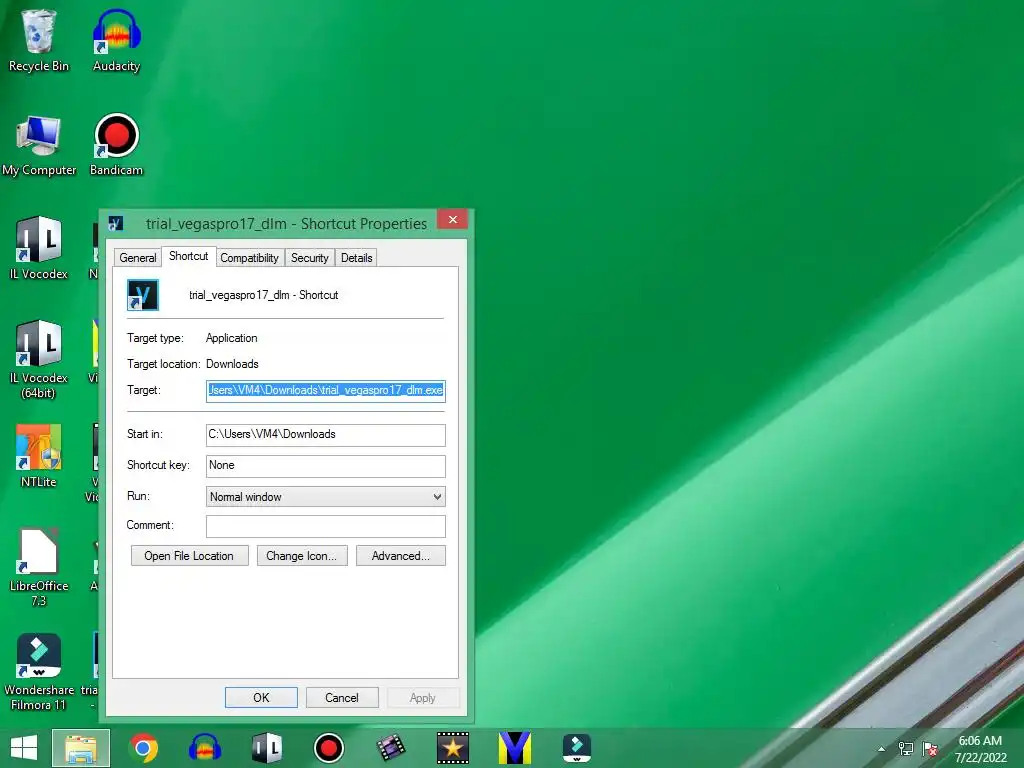Screen dimensions: 1024x768
Task: Open the film clapper taskbar app
Action: pos(391,748)
